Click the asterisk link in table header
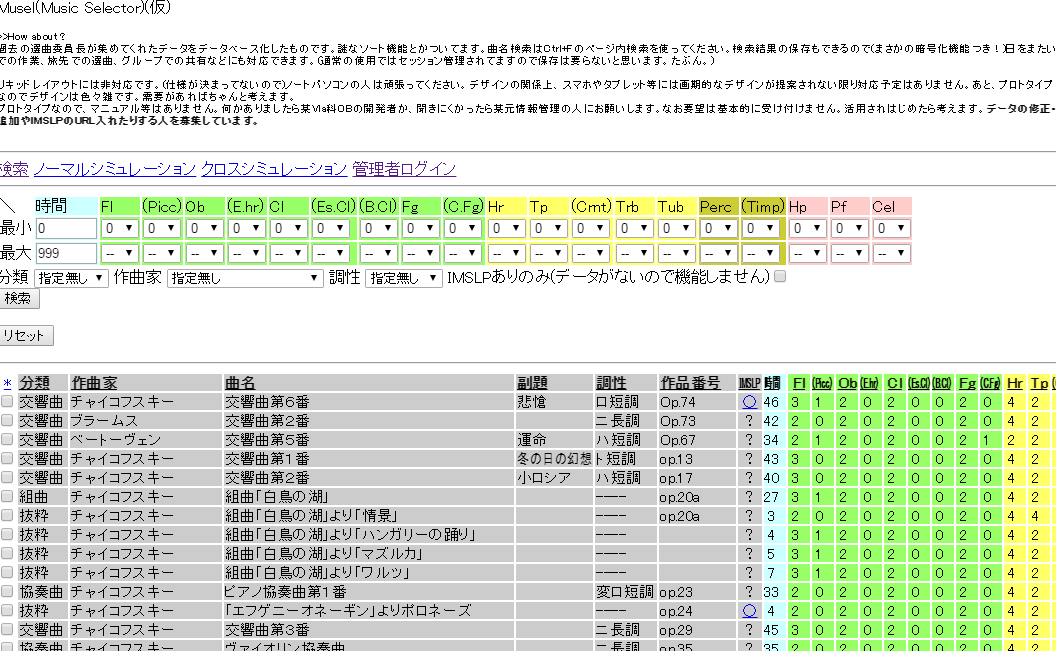This screenshot has height=651, width=1056. click(x=7, y=383)
